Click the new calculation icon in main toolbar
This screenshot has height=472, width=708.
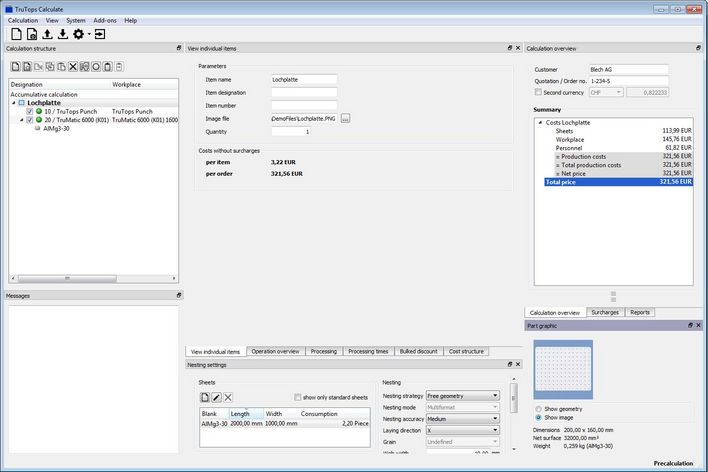[x=15, y=34]
